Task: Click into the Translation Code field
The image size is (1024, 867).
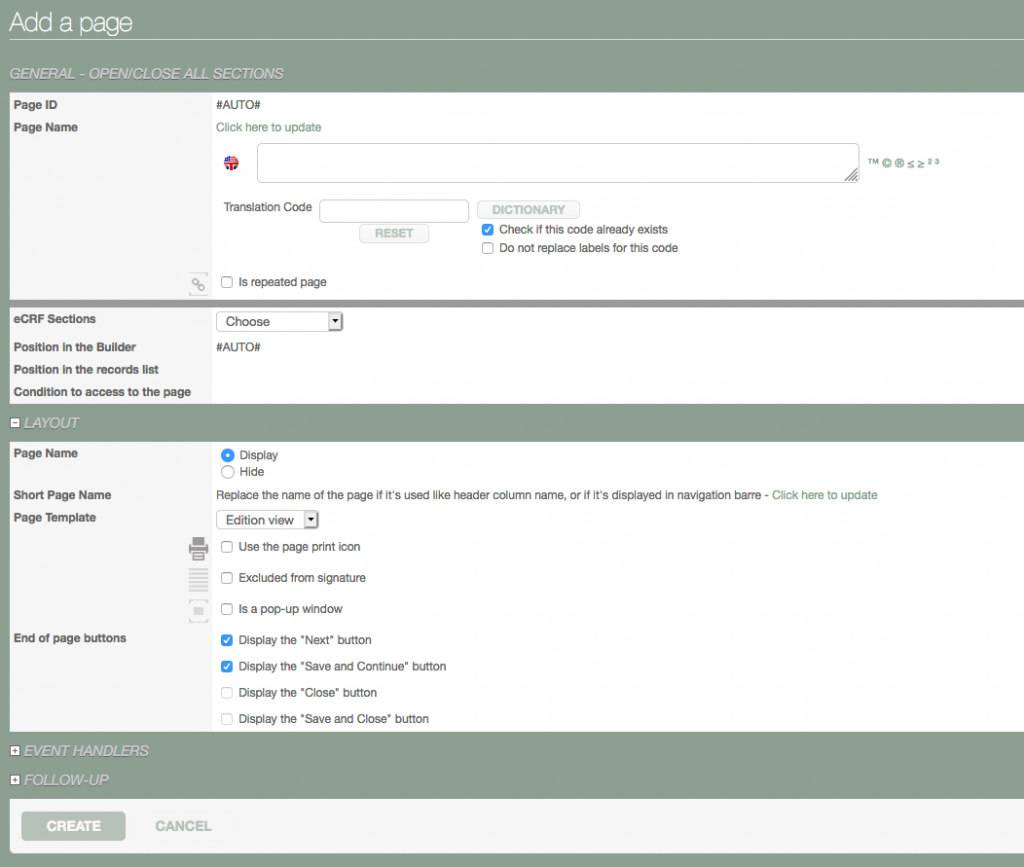Action: click(394, 210)
